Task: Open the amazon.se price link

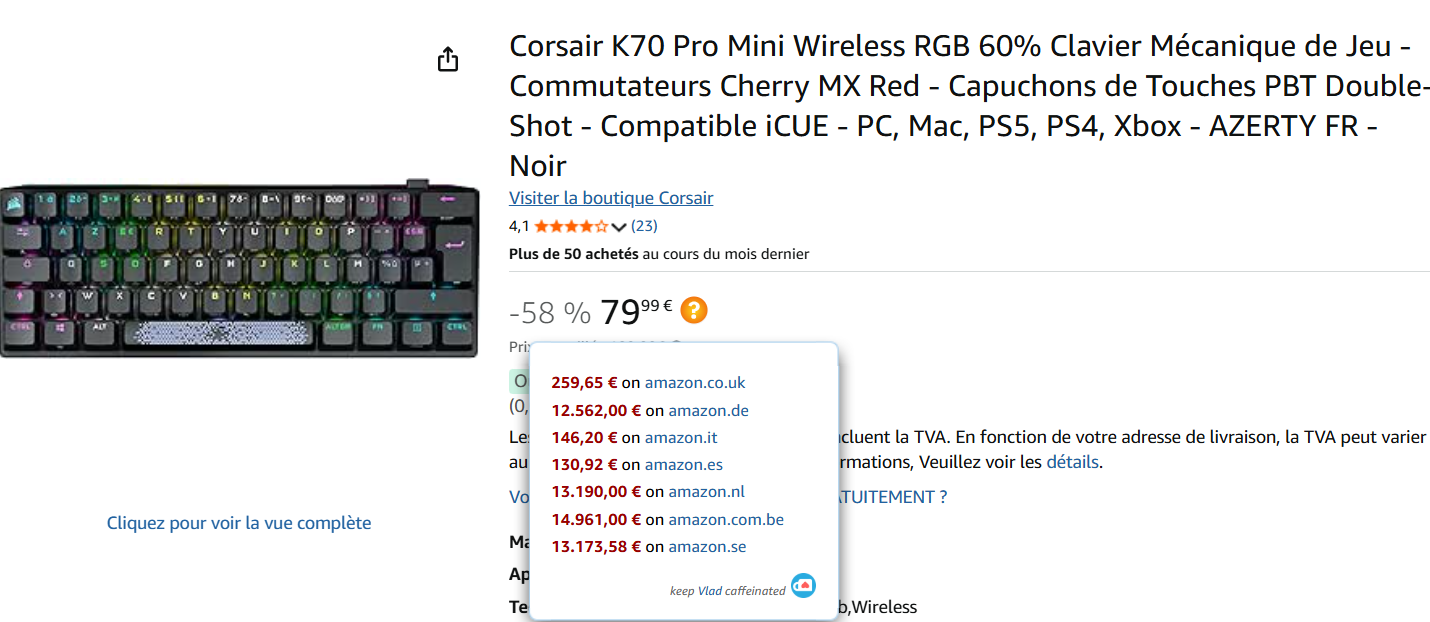Action: (x=707, y=546)
